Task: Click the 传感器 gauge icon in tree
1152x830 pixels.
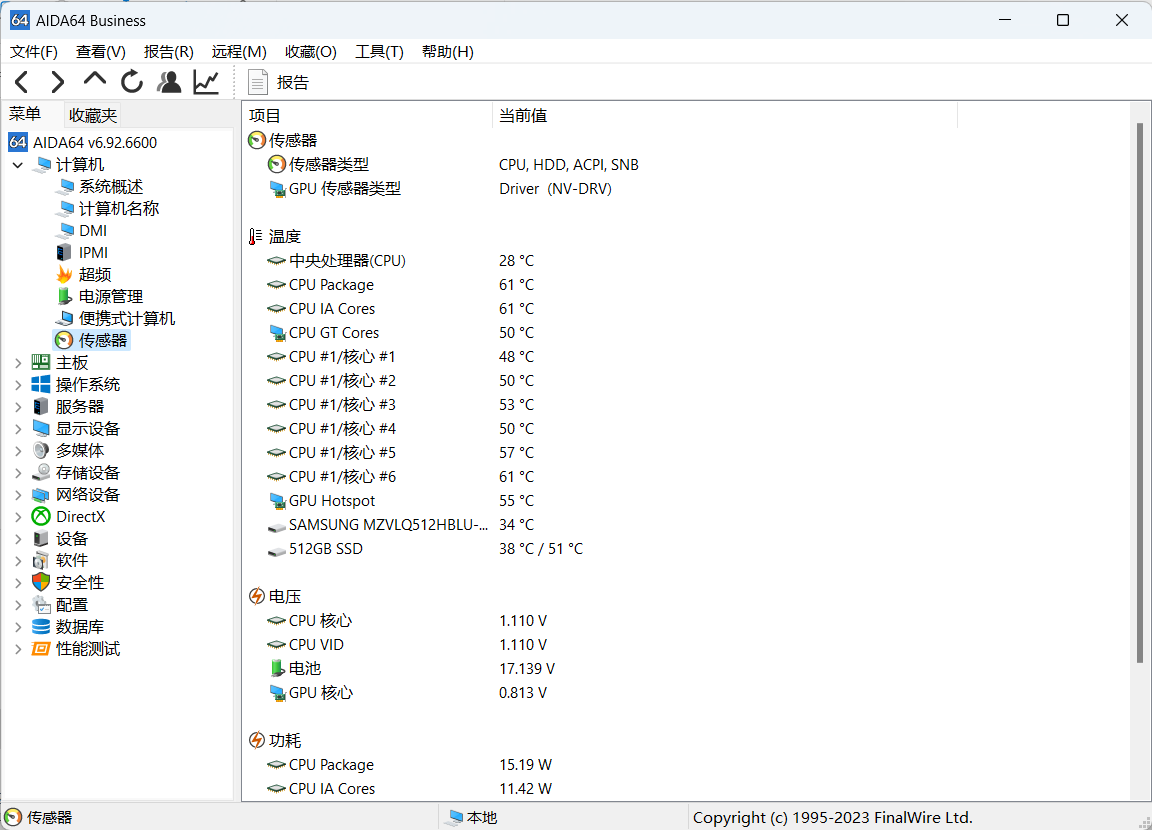Action: pos(64,340)
